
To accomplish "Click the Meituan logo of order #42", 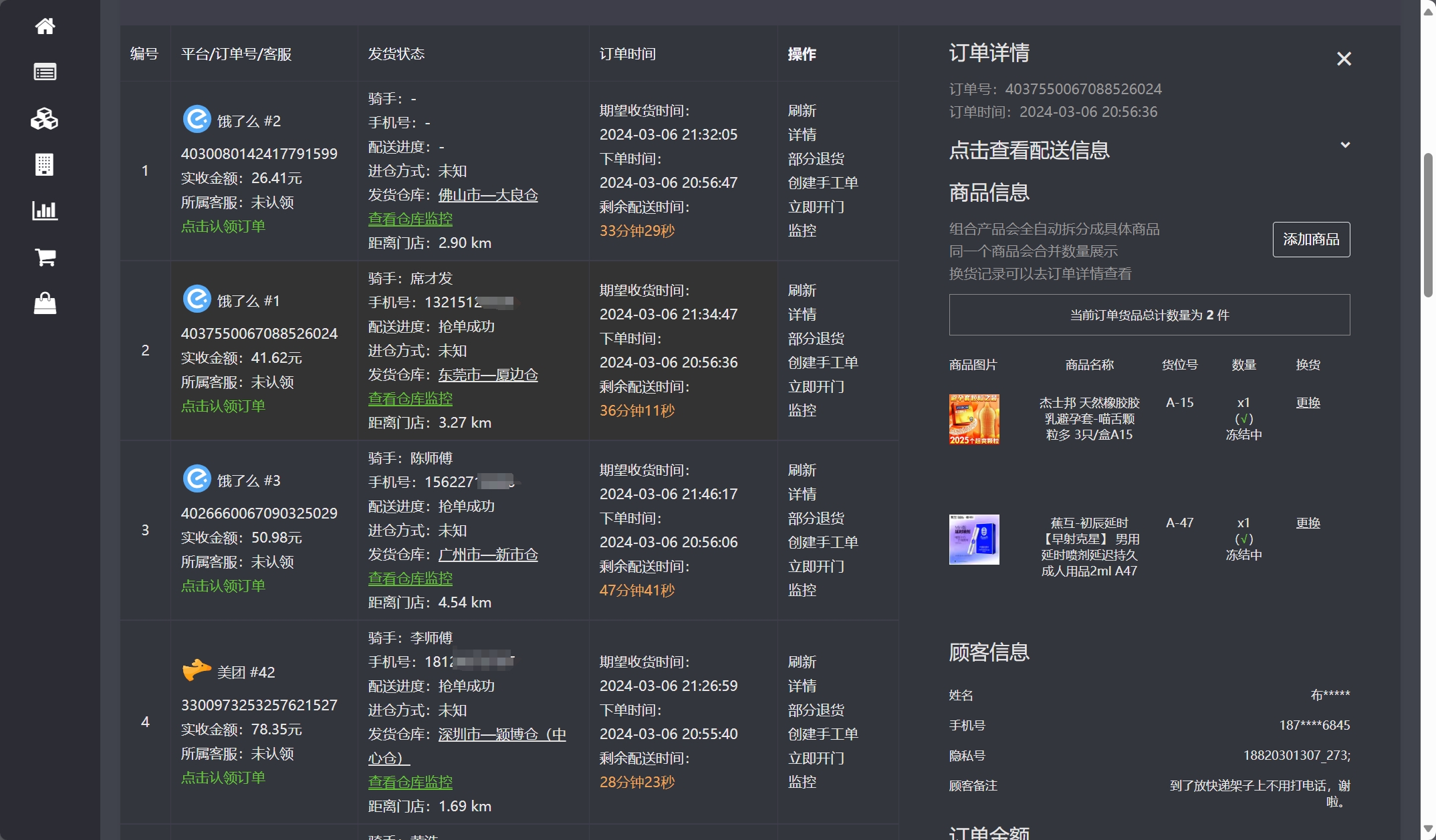I will click(x=197, y=670).
